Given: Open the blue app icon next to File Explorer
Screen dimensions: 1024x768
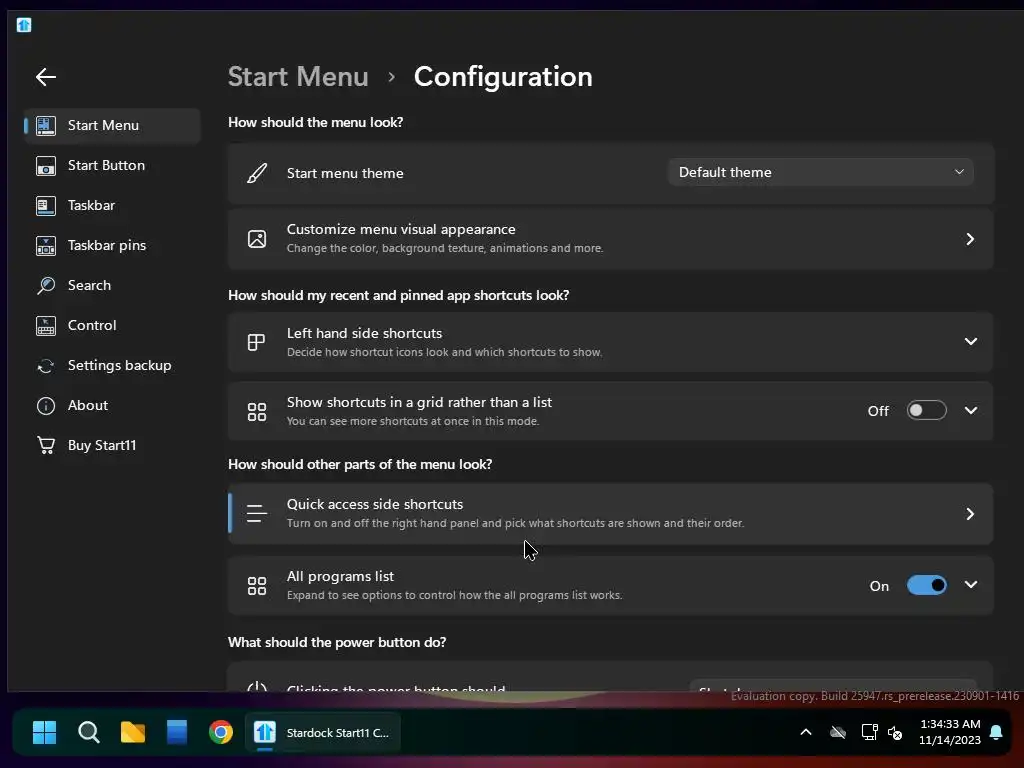Looking at the screenshot, I should 177,733.
